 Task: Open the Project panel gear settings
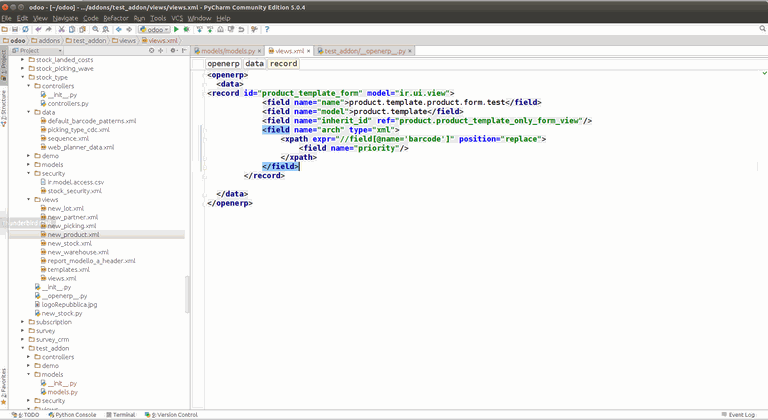(173, 50)
